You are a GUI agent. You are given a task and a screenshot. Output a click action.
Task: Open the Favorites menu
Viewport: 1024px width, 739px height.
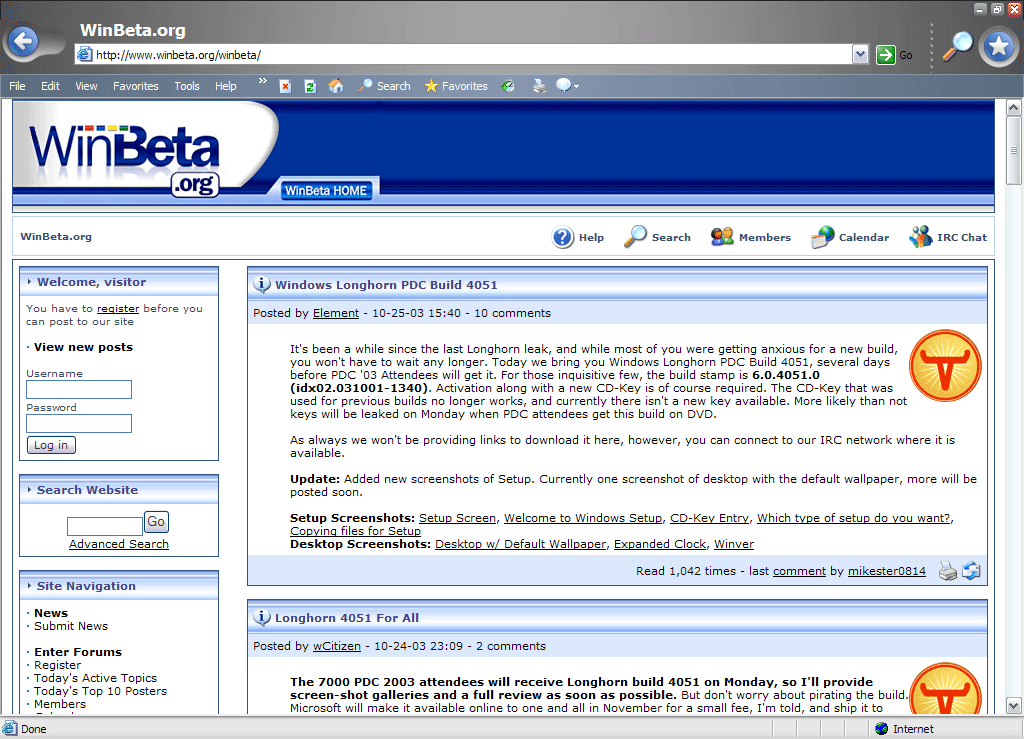pyautogui.click(x=136, y=86)
